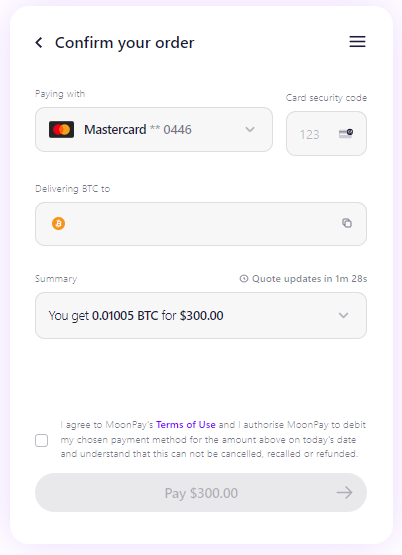Click the 'Confirm your order' heading

tap(125, 43)
